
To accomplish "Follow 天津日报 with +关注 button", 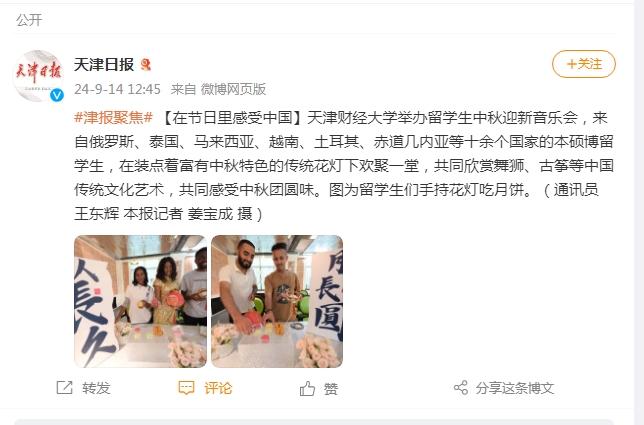I will (584, 64).
